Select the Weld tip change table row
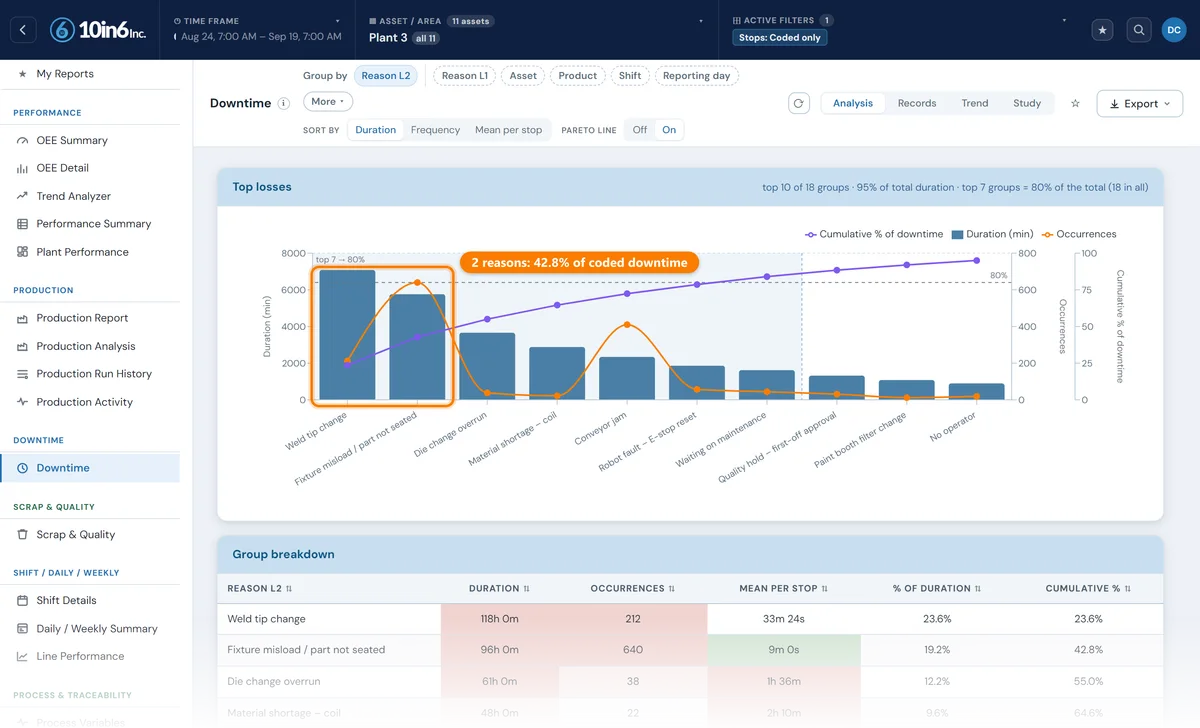Screen dimensions: 1200x728 point(690,619)
